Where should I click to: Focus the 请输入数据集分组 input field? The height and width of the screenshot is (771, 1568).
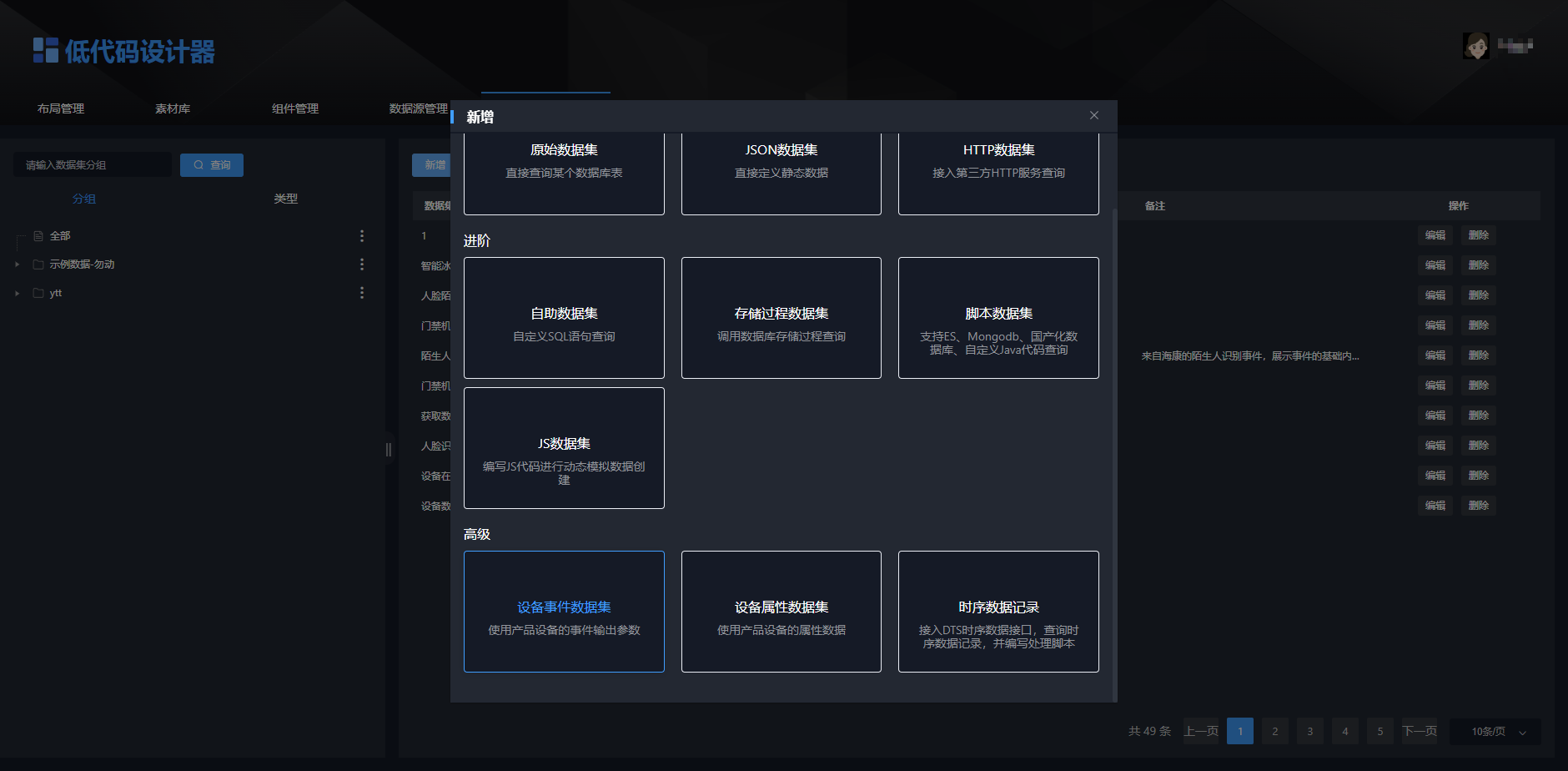click(93, 165)
